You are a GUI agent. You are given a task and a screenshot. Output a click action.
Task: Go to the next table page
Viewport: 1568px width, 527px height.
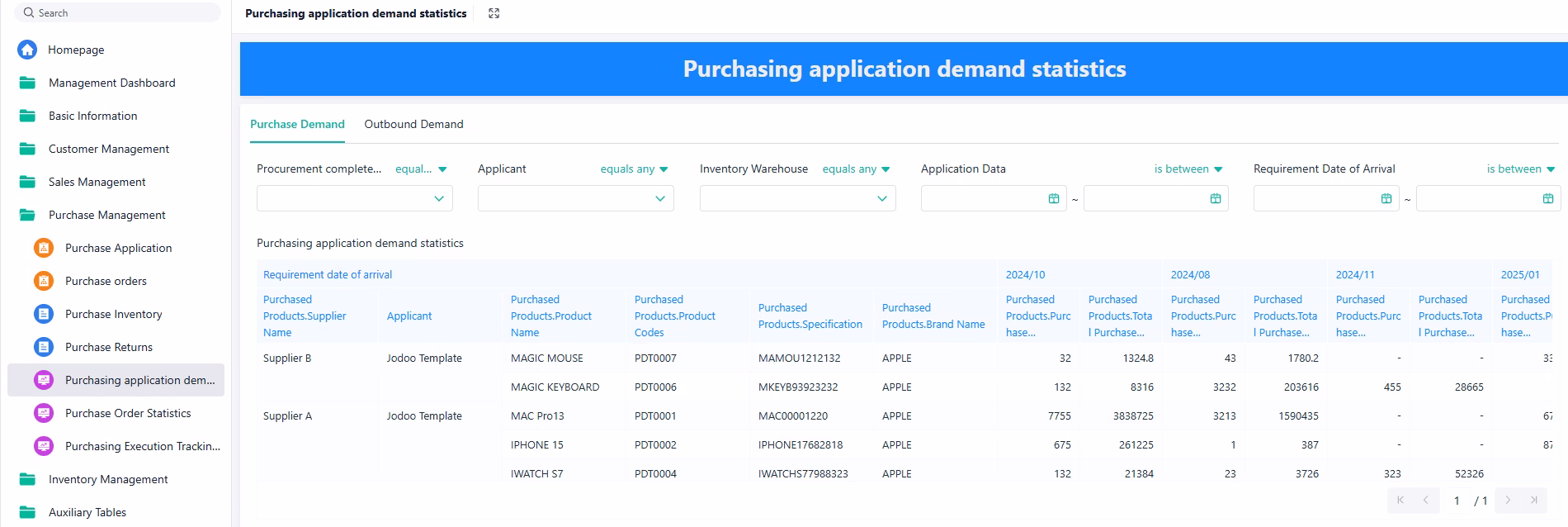[1508, 500]
